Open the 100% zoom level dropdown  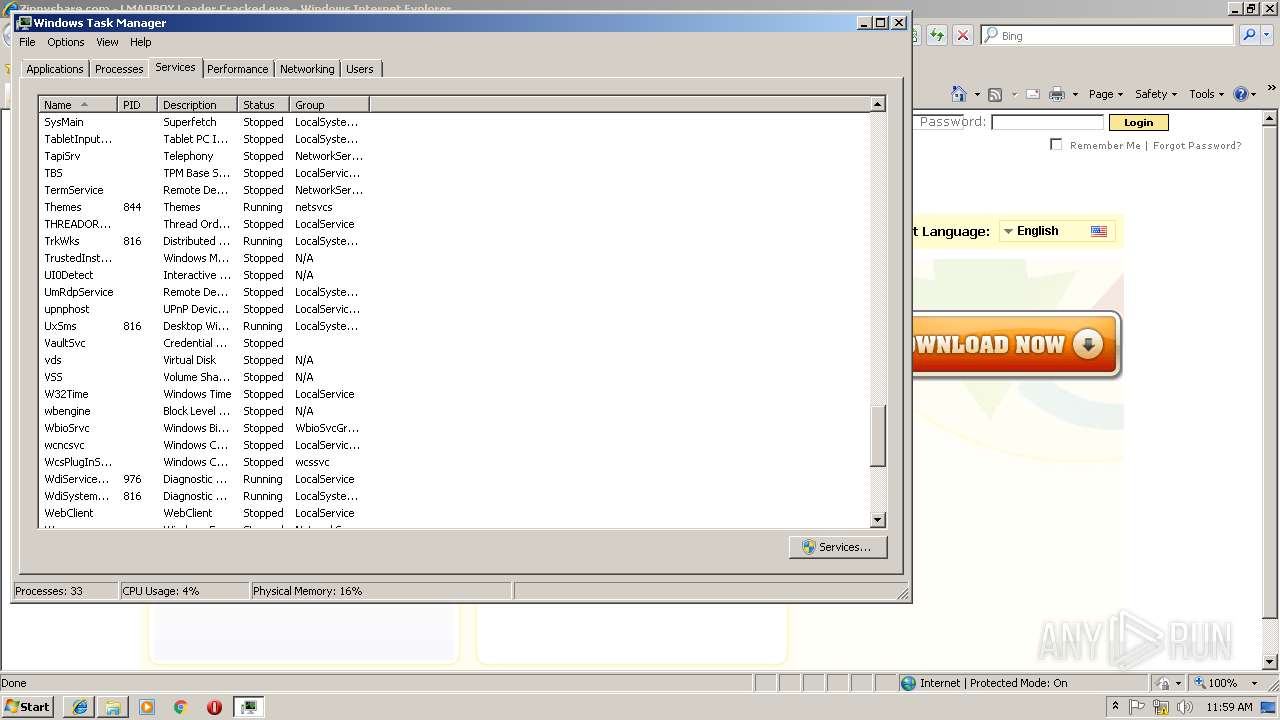[1254, 683]
